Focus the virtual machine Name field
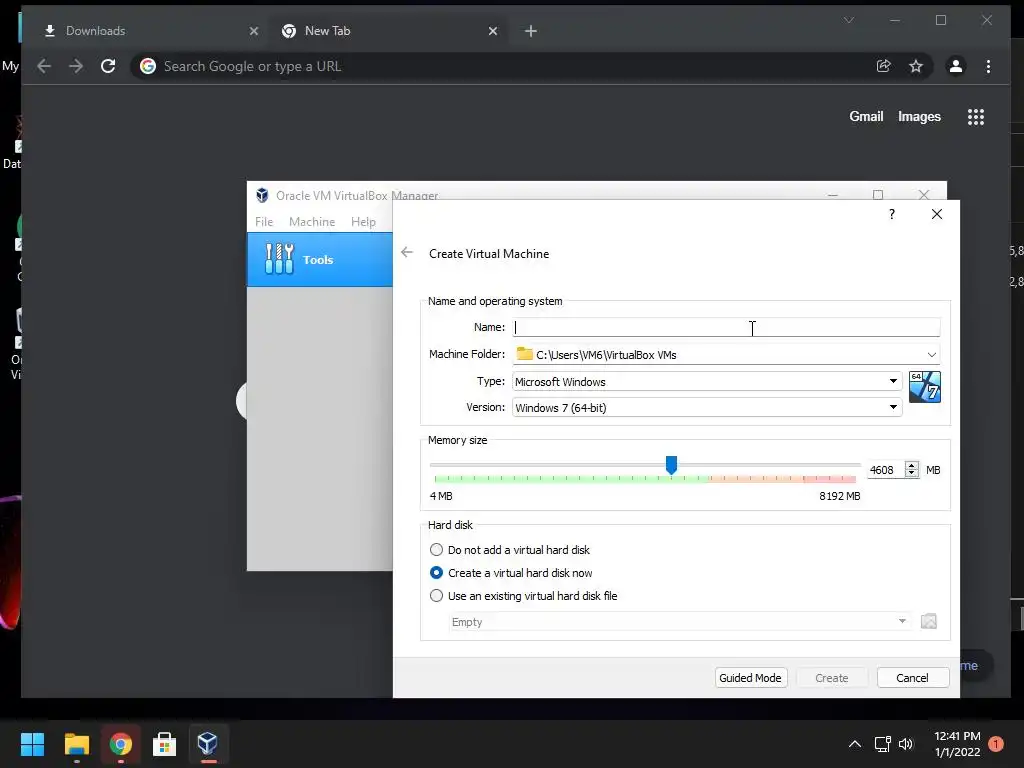Viewport: 1024px width, 768px height. tap(726, 327)
